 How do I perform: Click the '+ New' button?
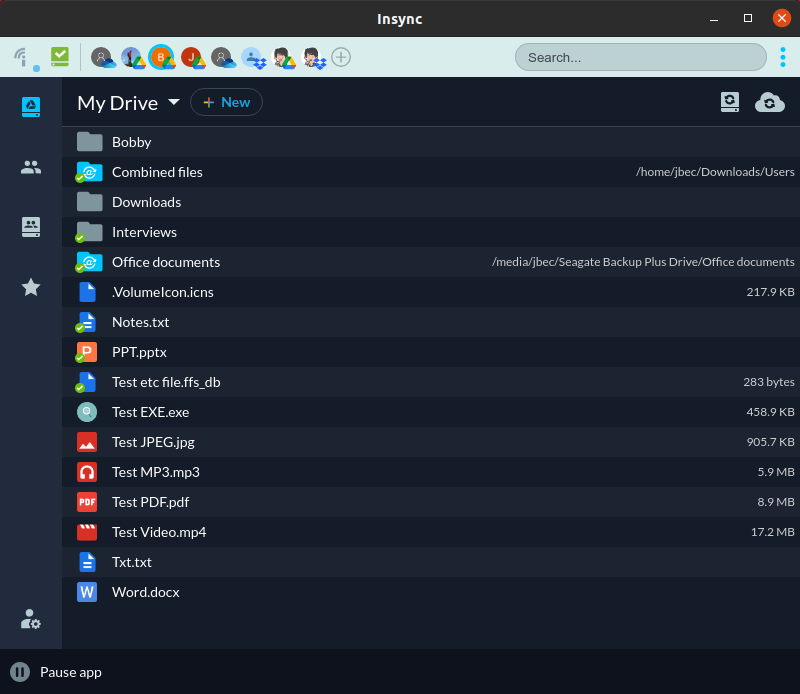click(226, 102)
